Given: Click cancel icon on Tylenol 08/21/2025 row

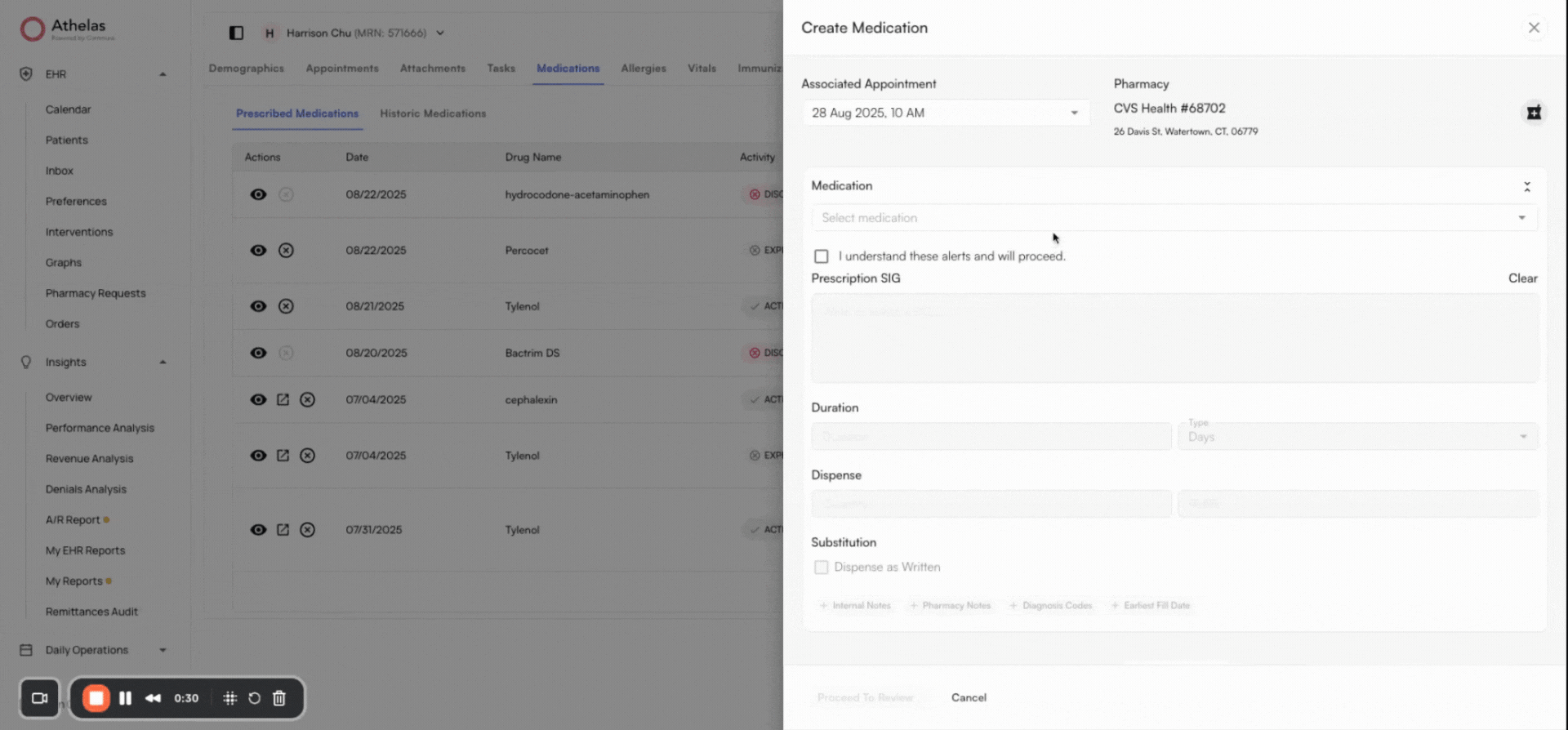Looking at the screenshot, I should pyautogui.click(x=286, y=306).
